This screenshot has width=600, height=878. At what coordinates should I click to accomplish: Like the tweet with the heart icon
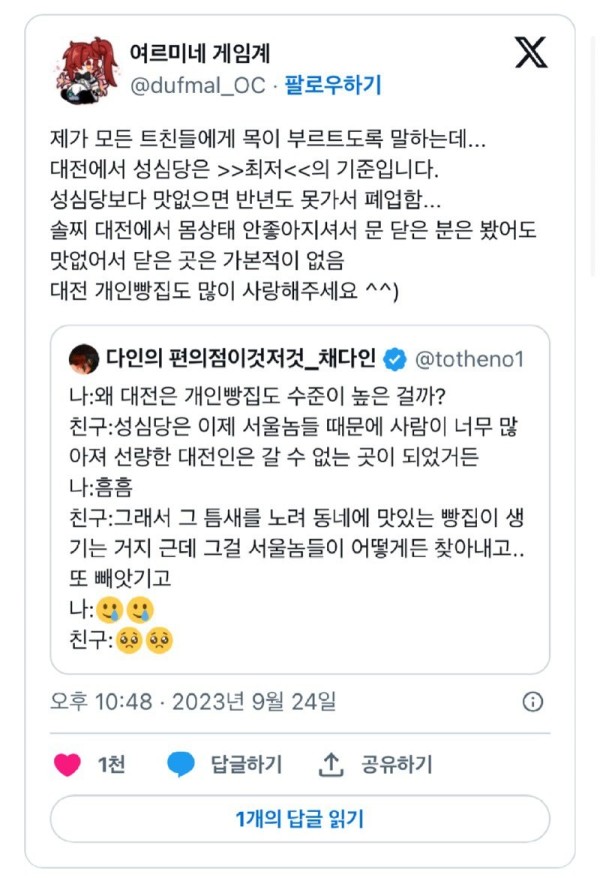67,765
